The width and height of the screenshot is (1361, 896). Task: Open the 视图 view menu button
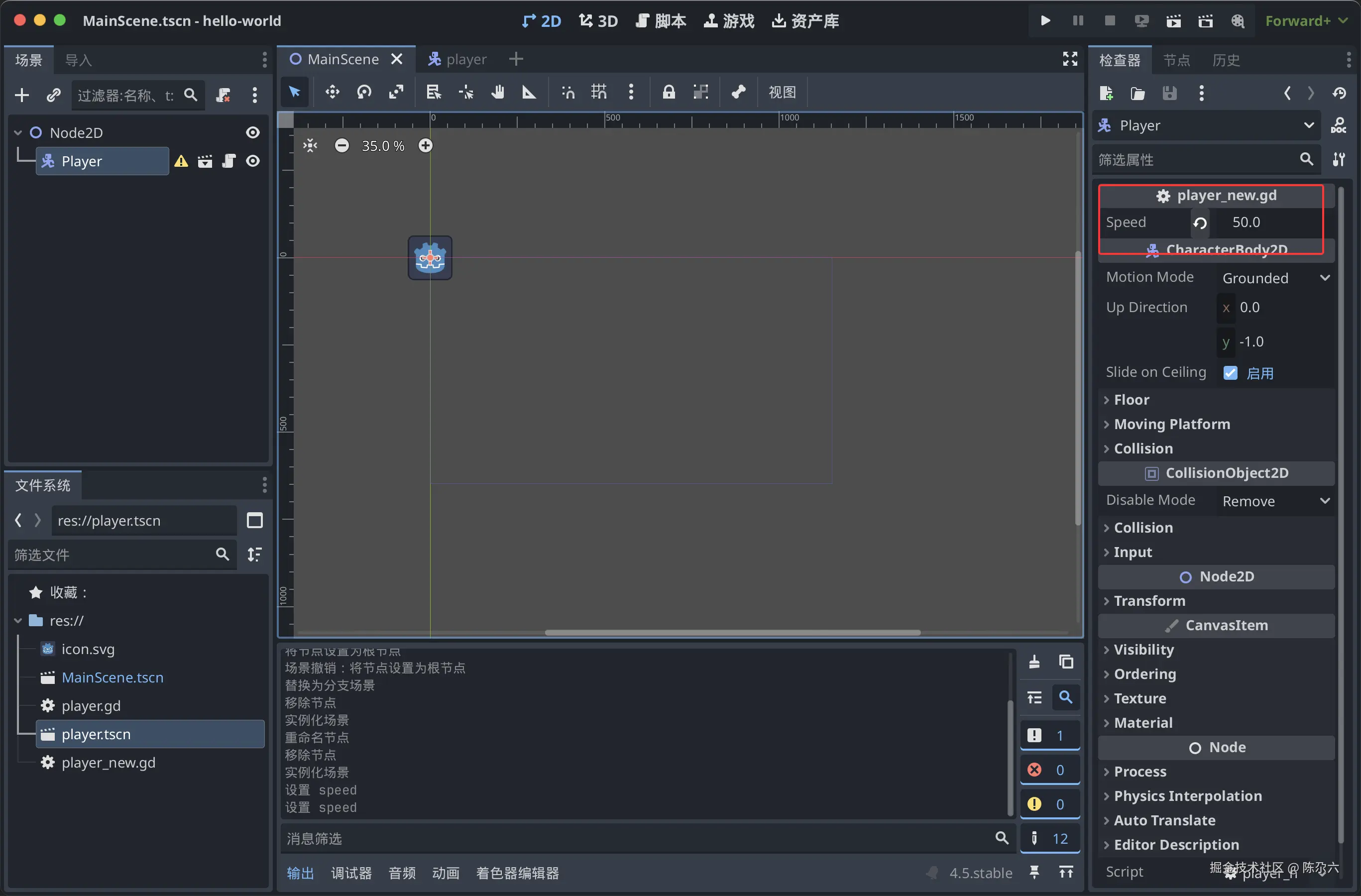[x=782, y=92]
